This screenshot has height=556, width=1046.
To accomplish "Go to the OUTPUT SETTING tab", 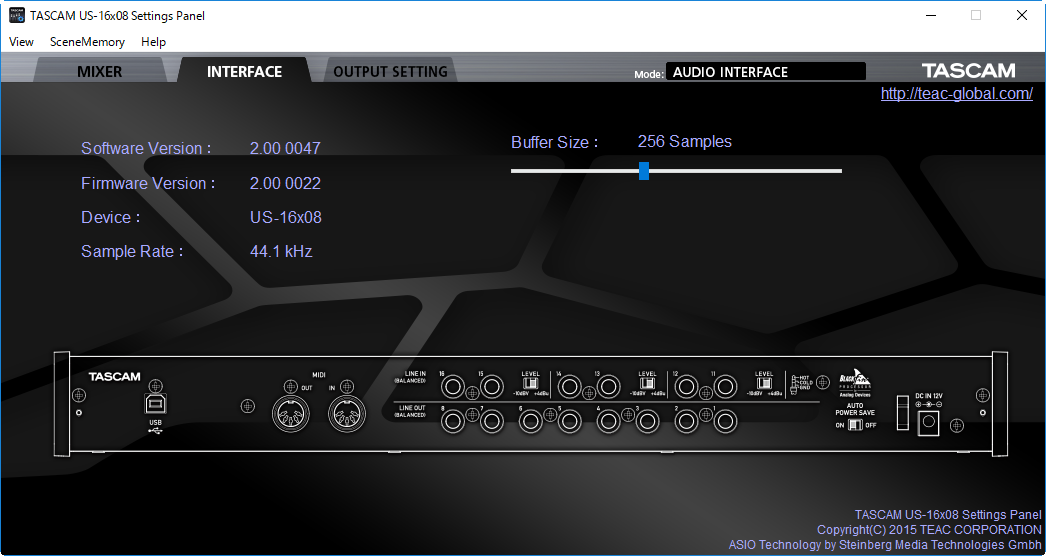I will [390, 71].
